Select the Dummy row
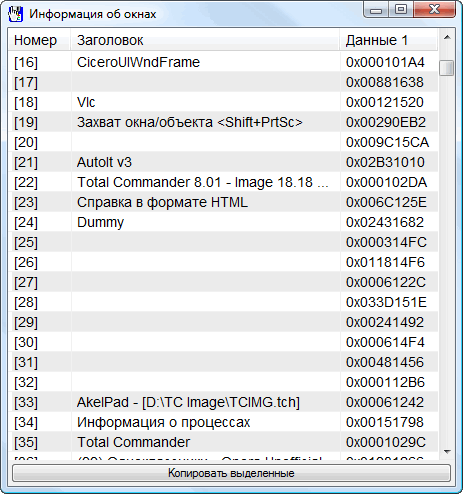 point(223,222)
